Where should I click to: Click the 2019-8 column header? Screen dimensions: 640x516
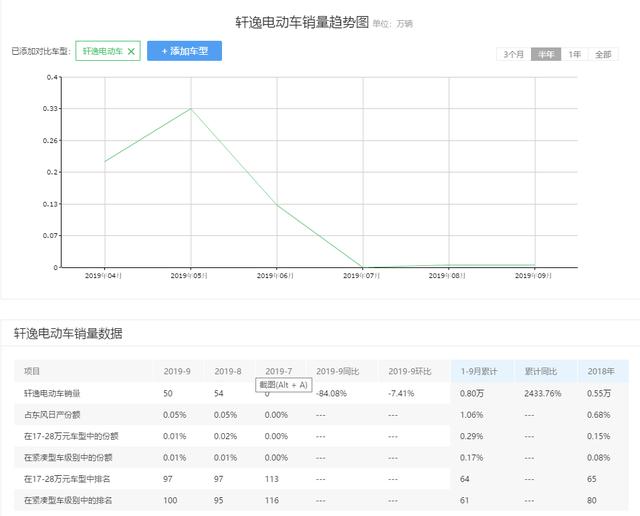(x=228, y=371)
